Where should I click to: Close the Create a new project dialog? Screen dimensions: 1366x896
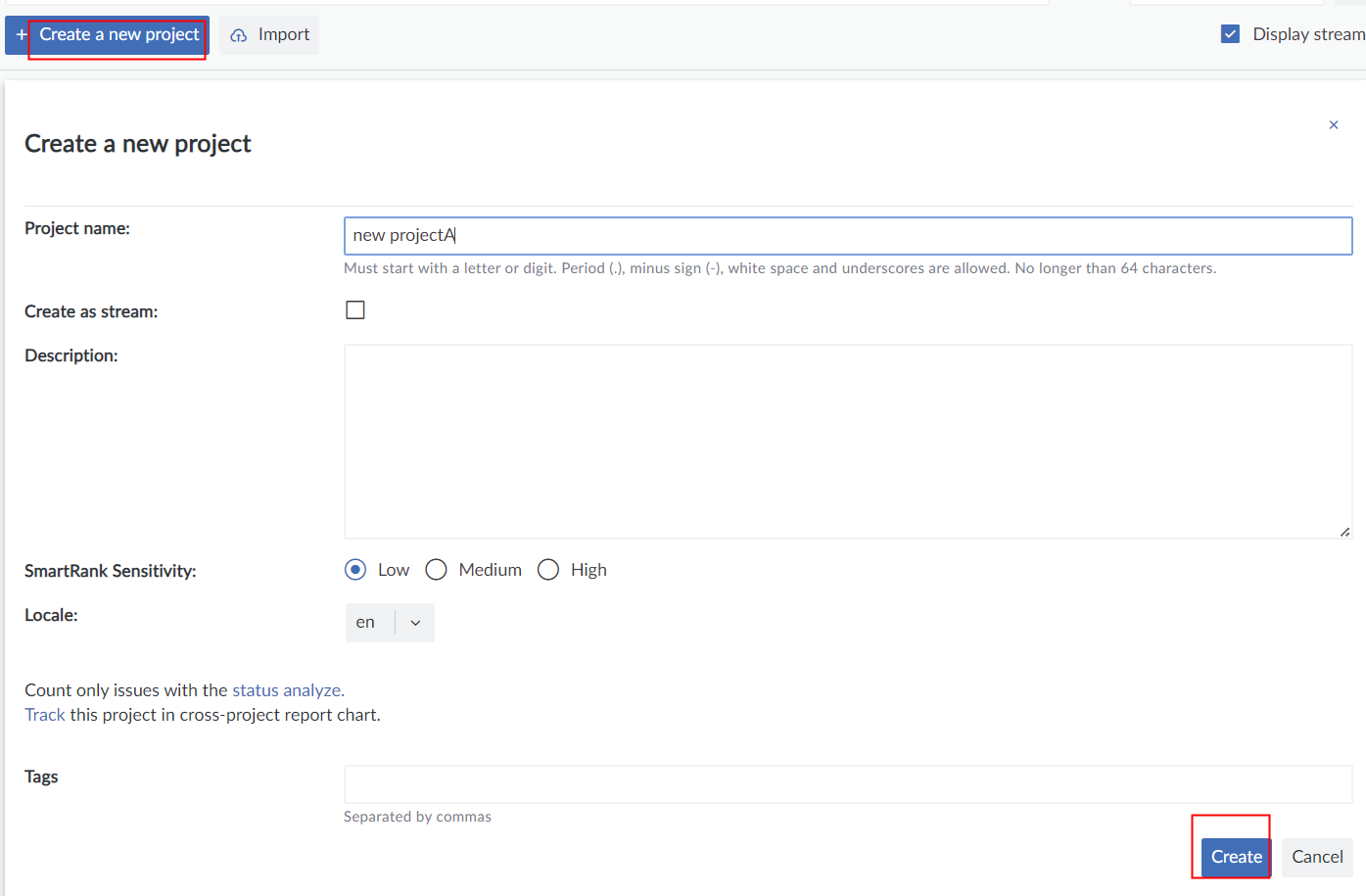tap(1333, 125)
